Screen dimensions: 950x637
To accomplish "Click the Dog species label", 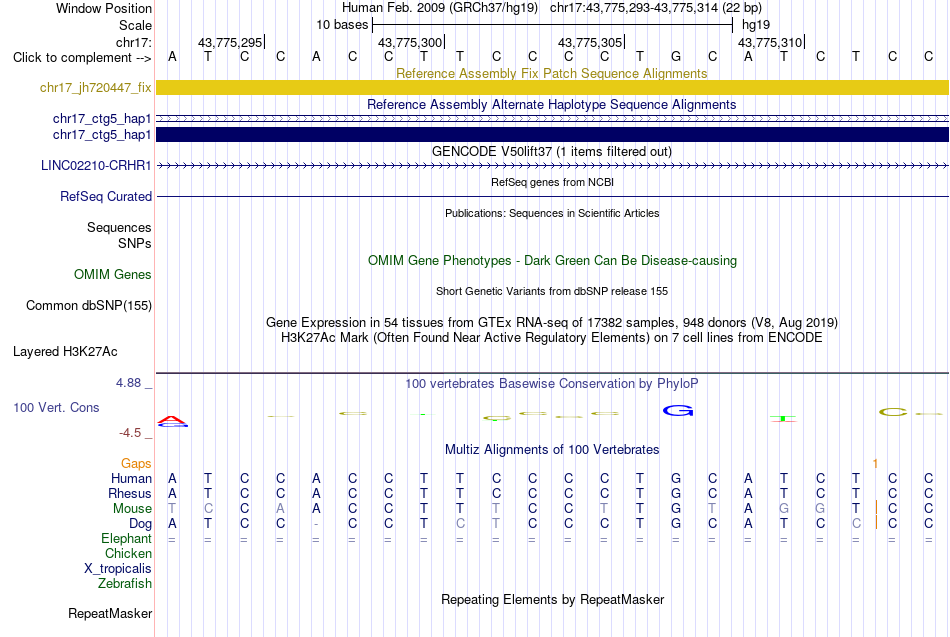I will pyautogui.click(x=141, y=524).
